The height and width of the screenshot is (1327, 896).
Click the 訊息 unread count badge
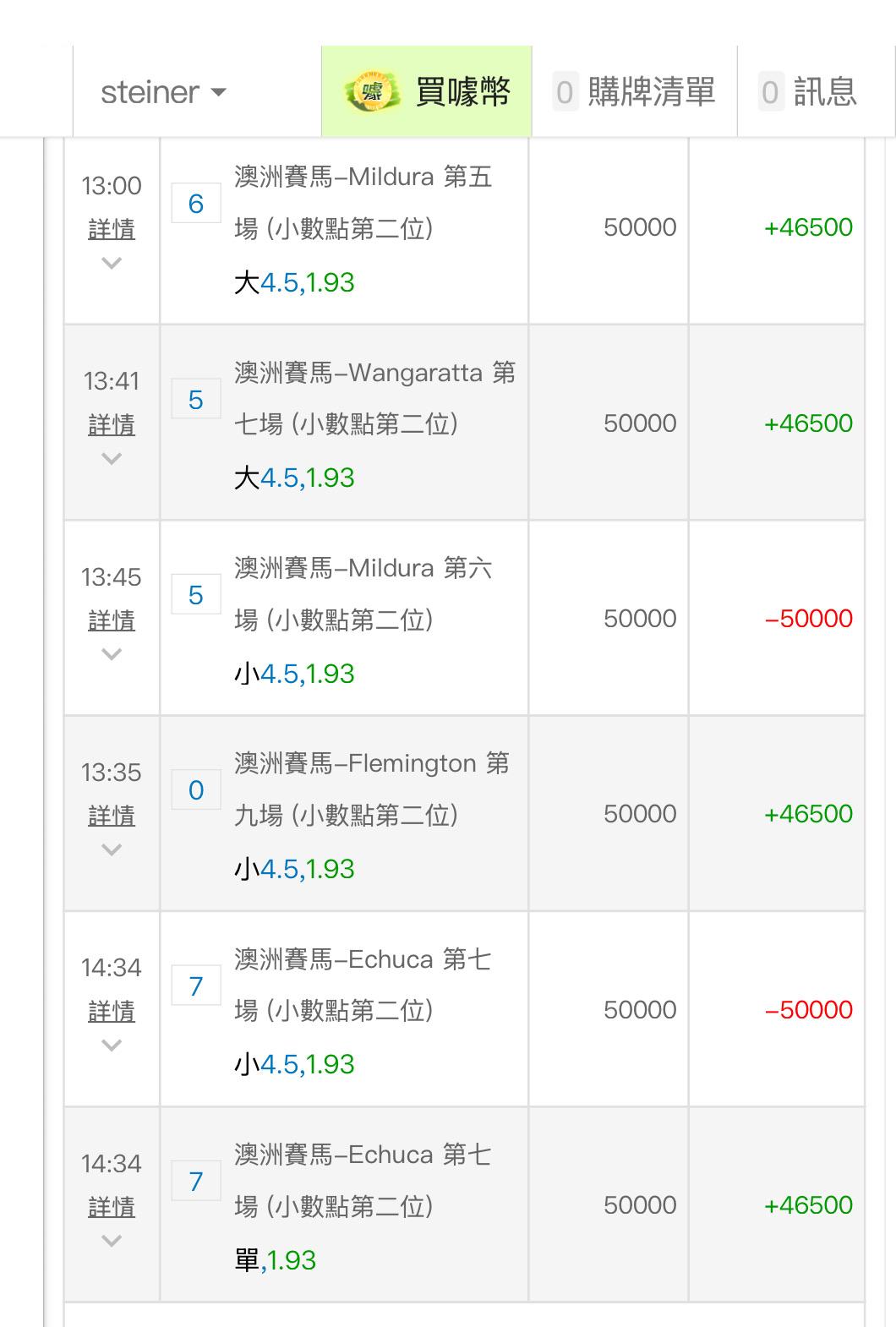pyautogui.click(x=769, y=91)
